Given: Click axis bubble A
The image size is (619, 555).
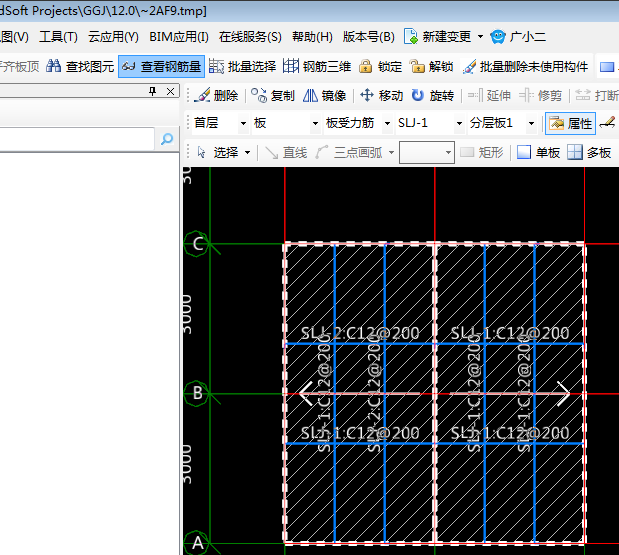Looking at the screenshot, I should click(x=197, y=543).
